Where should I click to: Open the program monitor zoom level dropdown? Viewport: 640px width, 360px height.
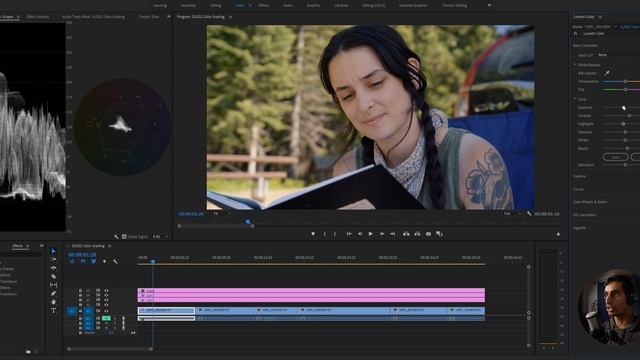pos(222,213)
